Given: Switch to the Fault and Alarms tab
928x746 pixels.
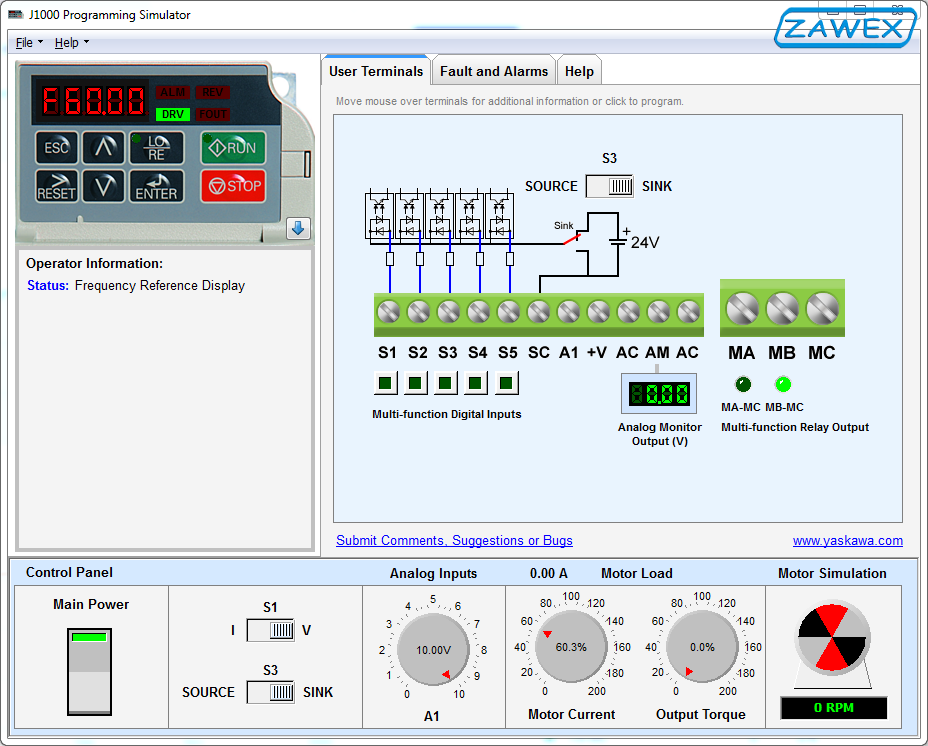Looking at the screenshot, I should click(x=494, y=72).
